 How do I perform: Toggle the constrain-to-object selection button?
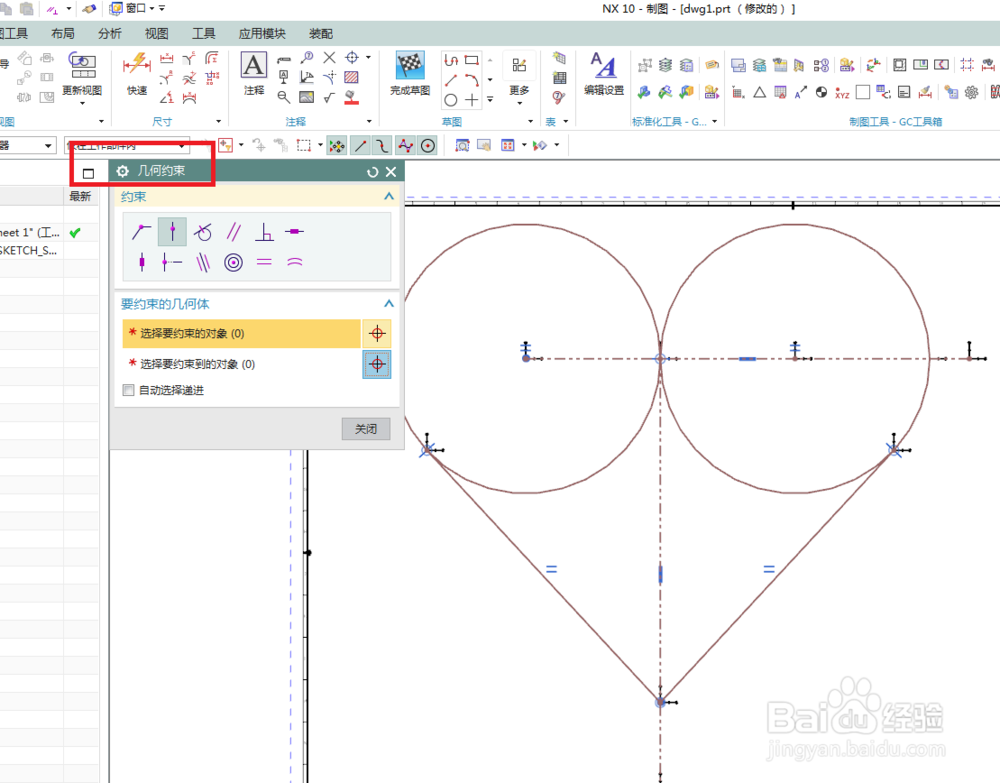click(377, 364)
